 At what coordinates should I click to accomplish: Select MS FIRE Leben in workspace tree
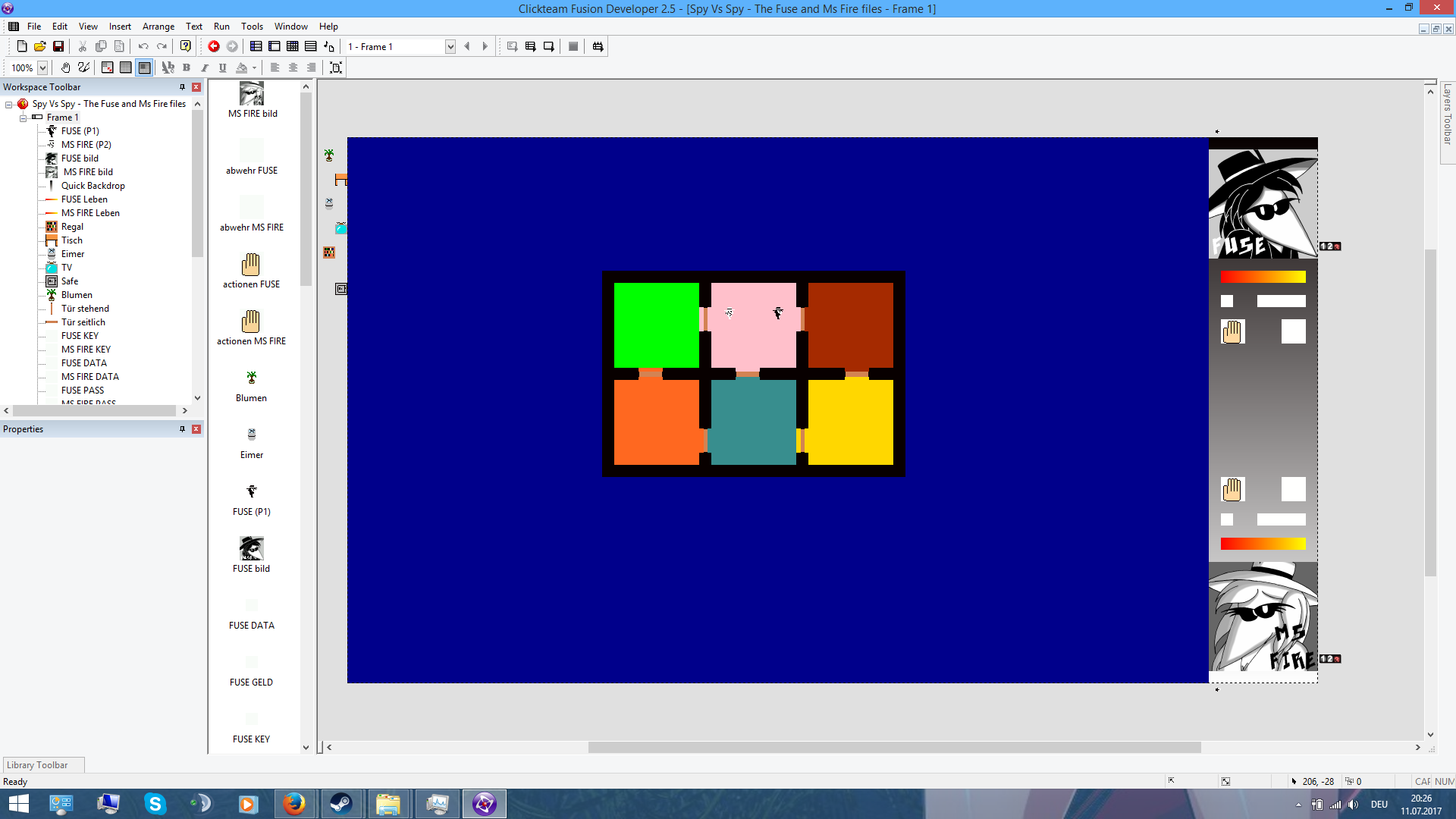pyautogui.click(x=90, y=213)
